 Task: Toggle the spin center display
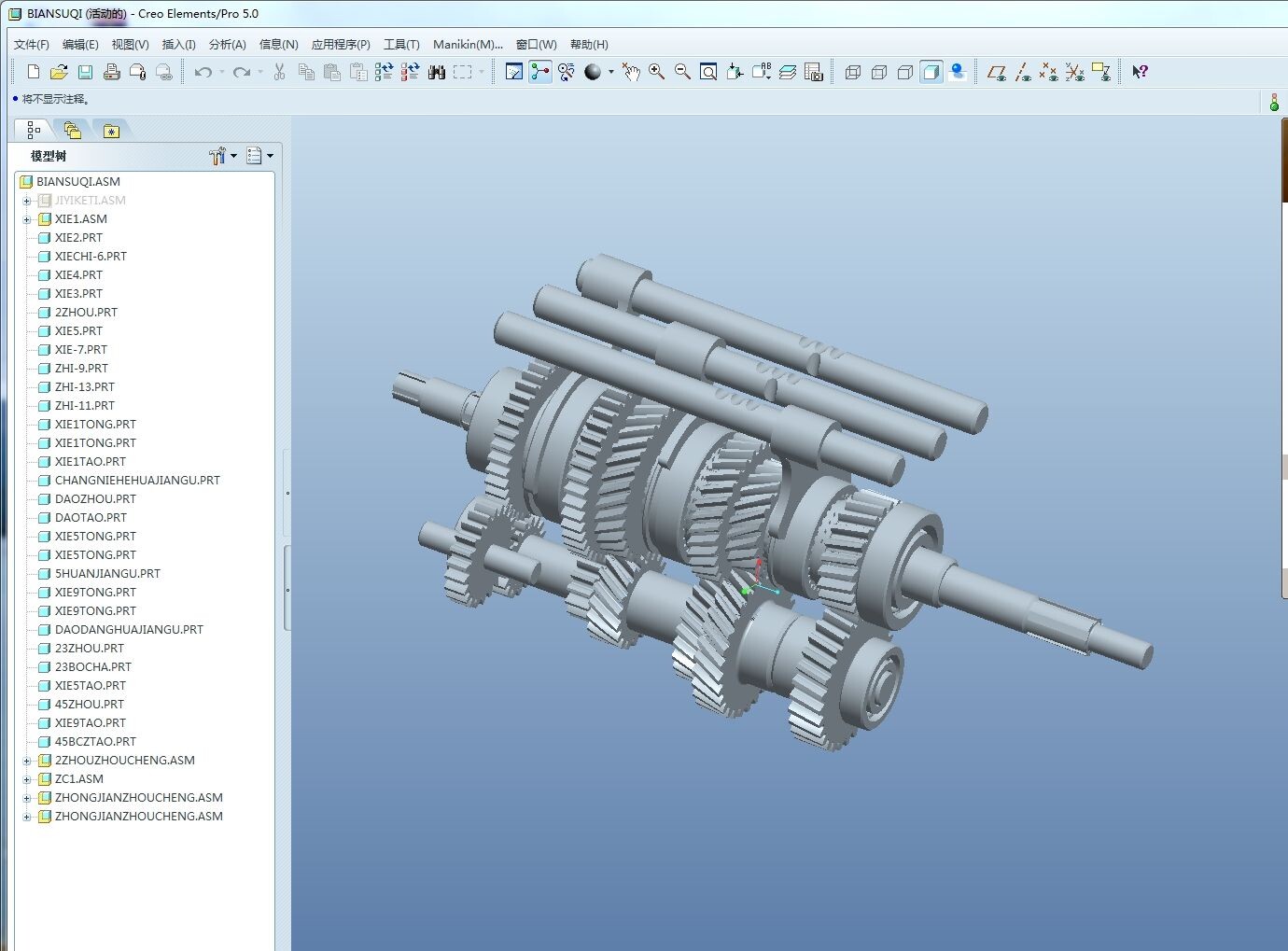coord(539,72)
